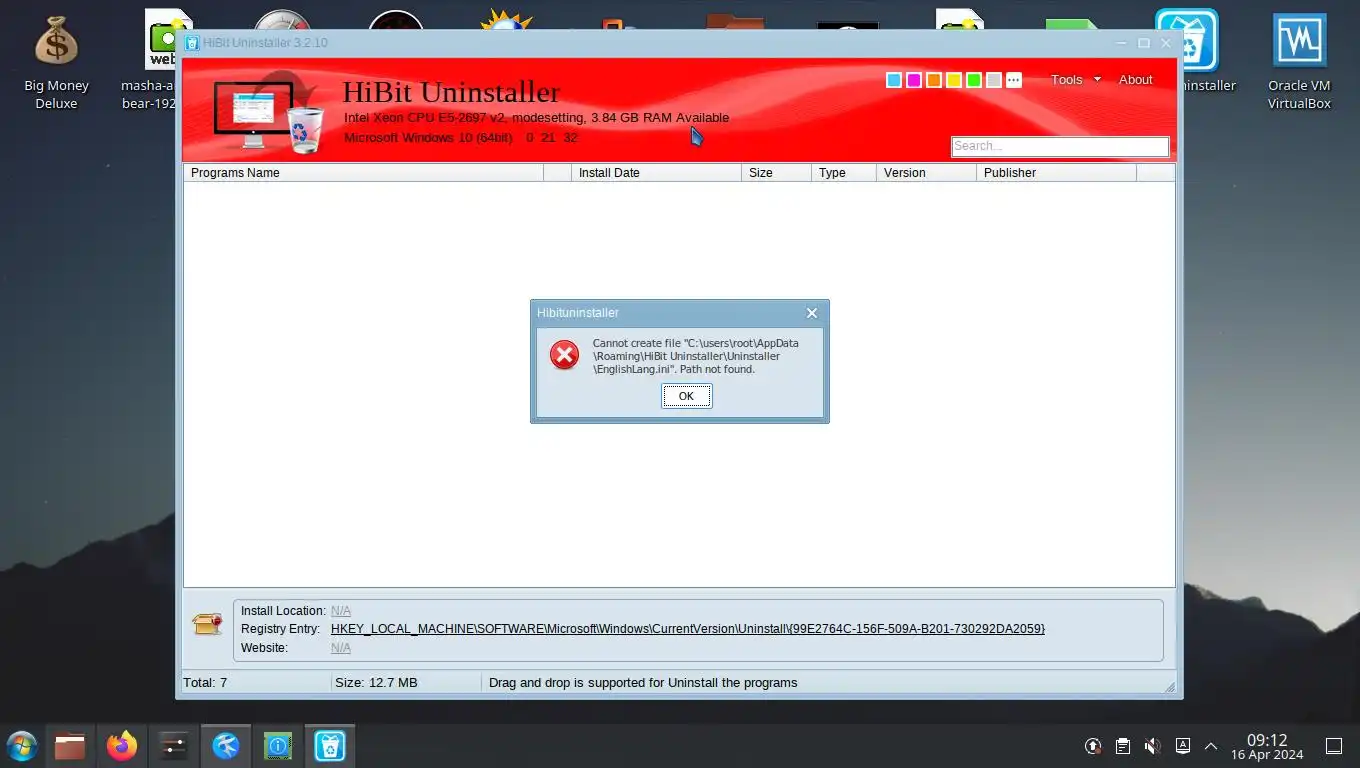Sort list by the Type column header
This screenshot has width=1360, height=768.
[x=843, y=173]
